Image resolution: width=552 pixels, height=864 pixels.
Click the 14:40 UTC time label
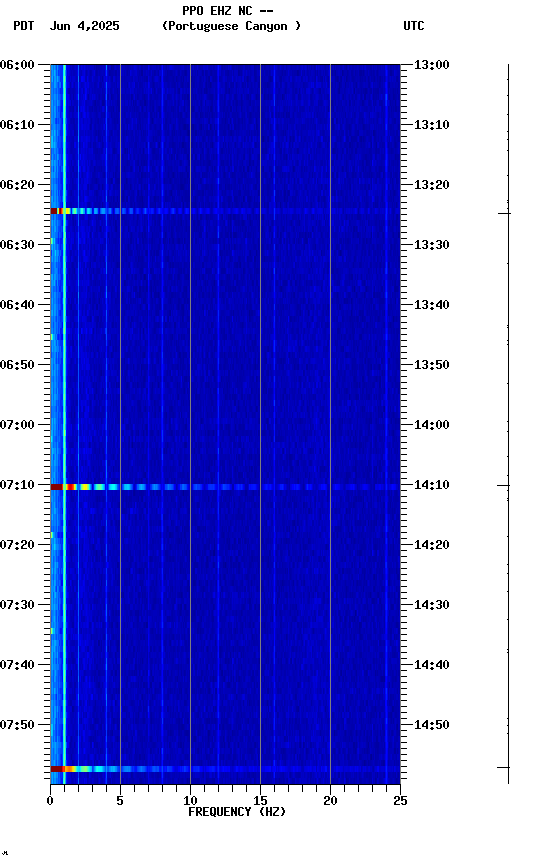coord(432,665)
